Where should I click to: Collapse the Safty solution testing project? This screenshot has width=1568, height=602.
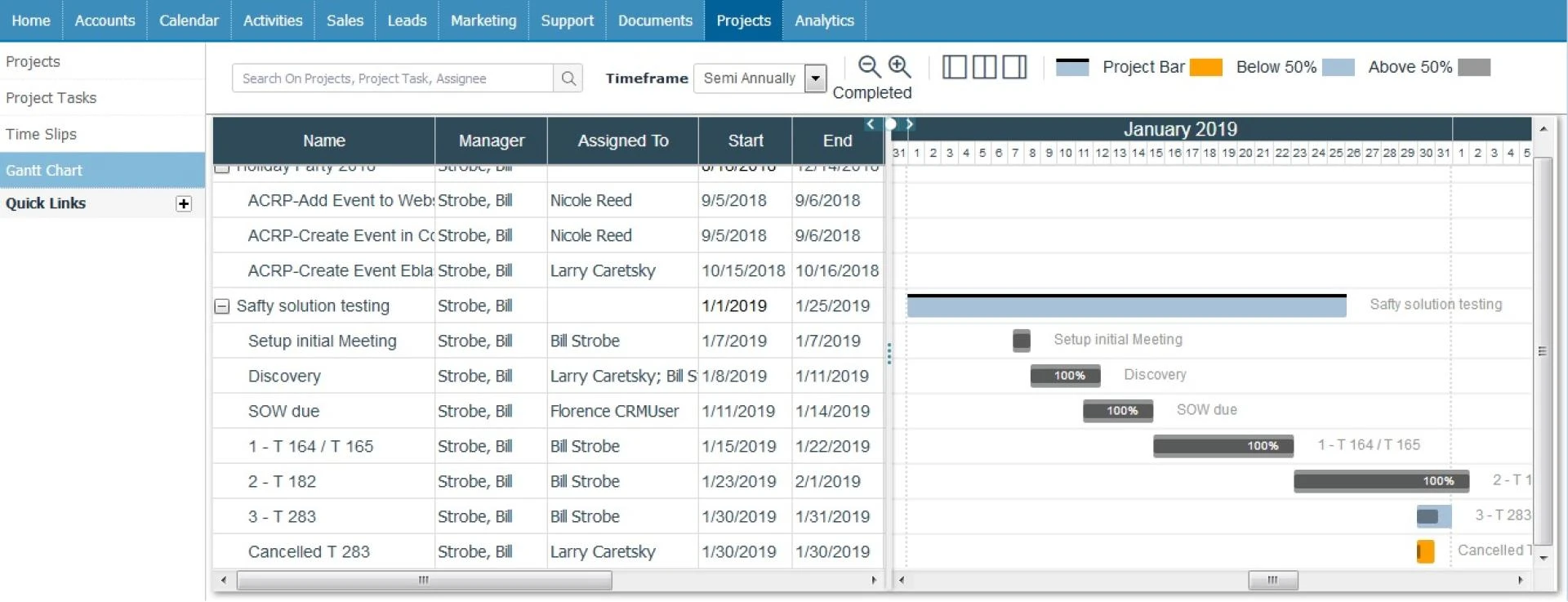[221, 306]
